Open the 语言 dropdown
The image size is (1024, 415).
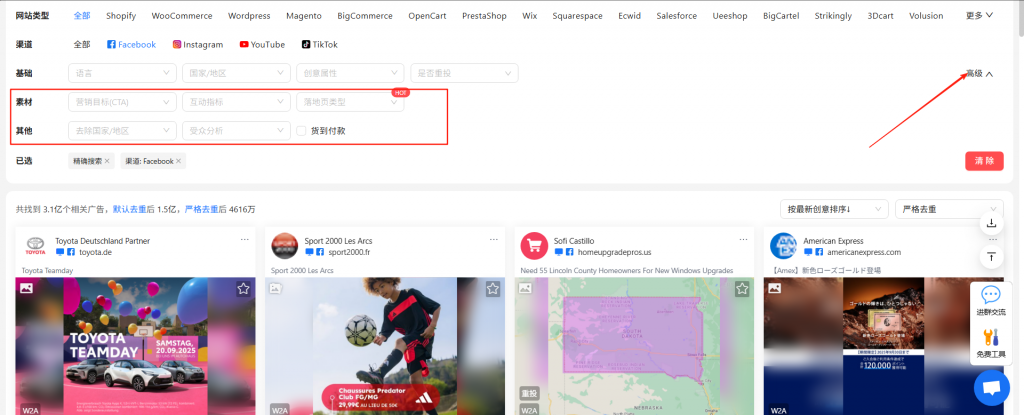coord(122,73)
